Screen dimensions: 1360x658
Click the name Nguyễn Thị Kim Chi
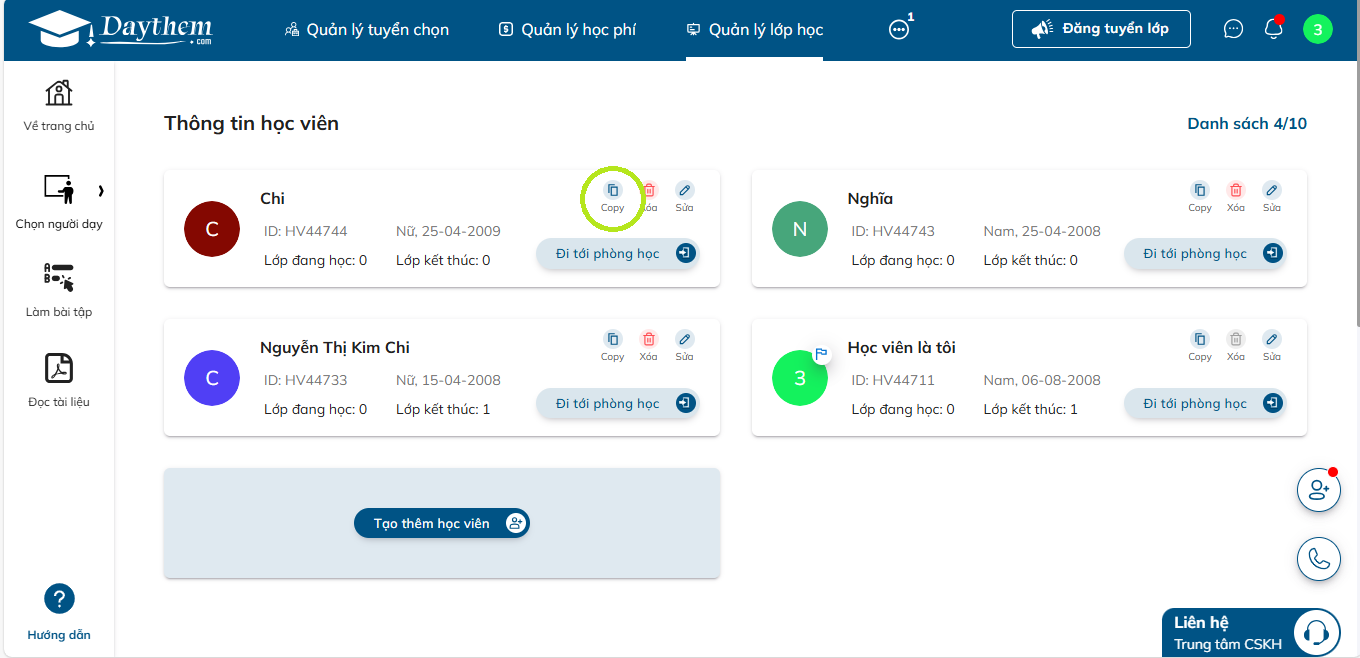click(335, 348)
